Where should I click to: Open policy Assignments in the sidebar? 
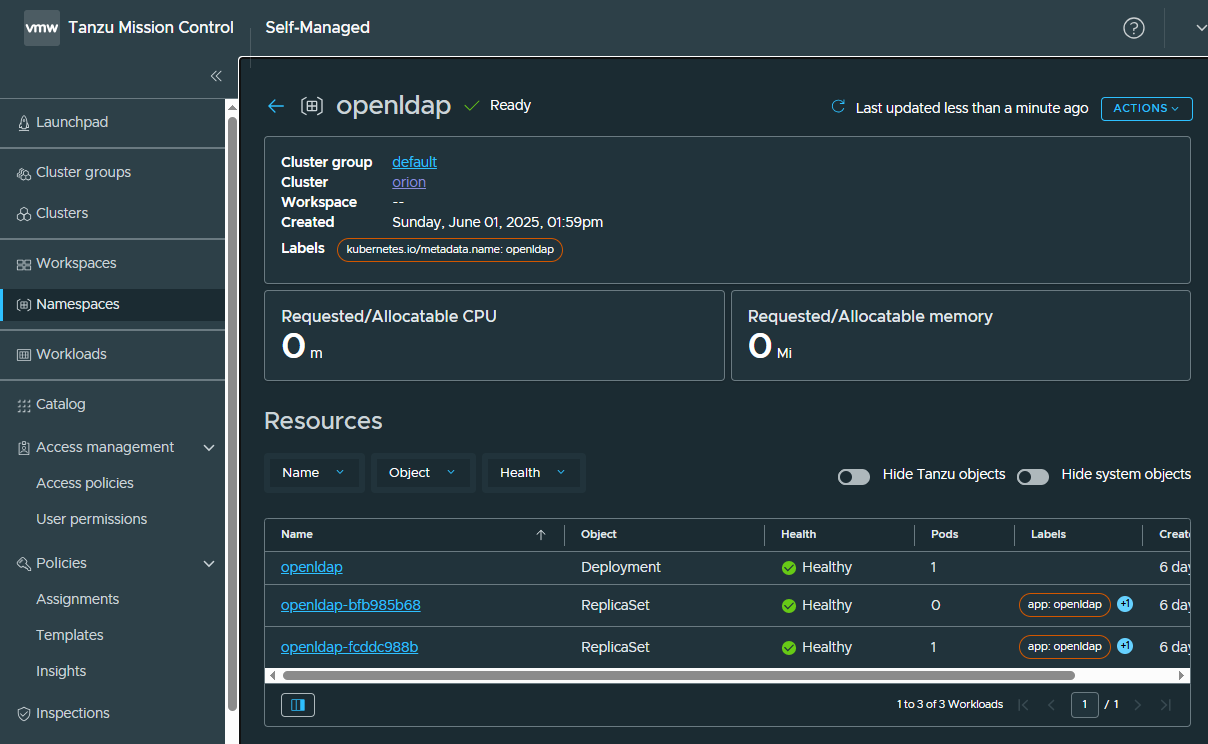(x=78, y=599)
